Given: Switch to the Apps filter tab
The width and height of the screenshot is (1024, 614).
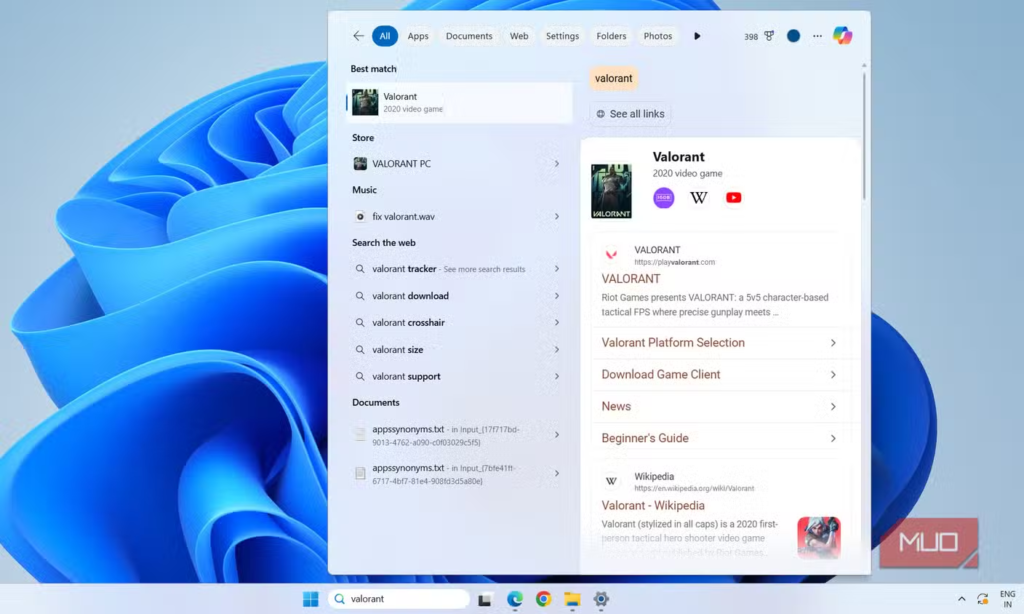Looking at the screenshot, I should (x=418, y=36).
